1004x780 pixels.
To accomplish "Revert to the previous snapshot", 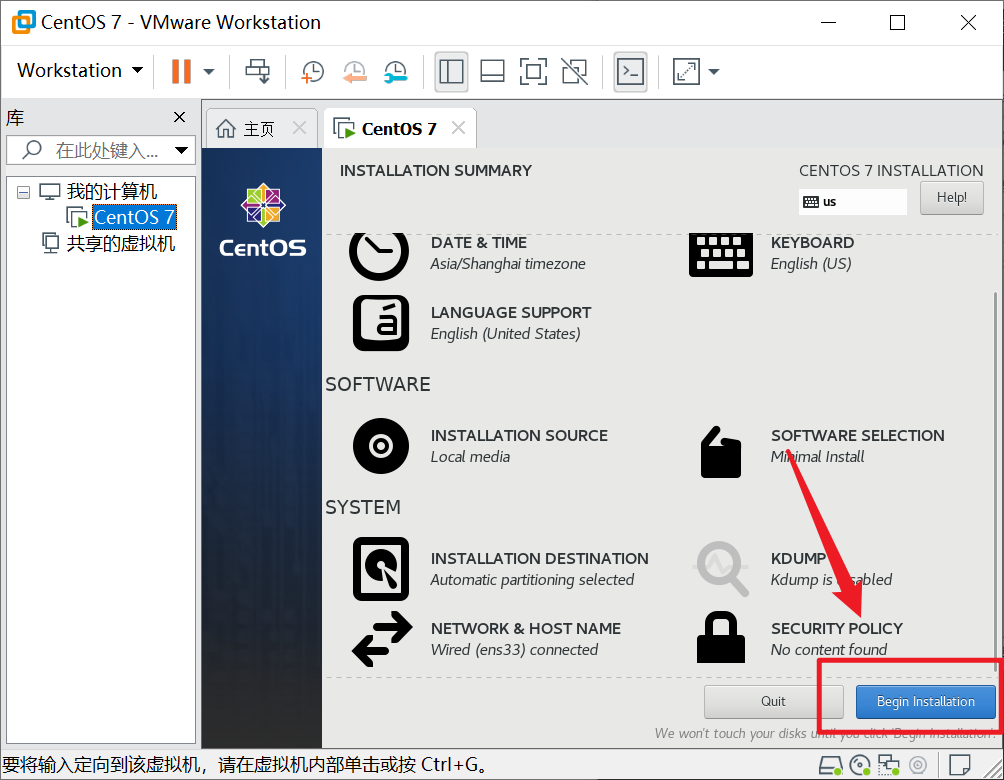I will click(x=354, y=72).
